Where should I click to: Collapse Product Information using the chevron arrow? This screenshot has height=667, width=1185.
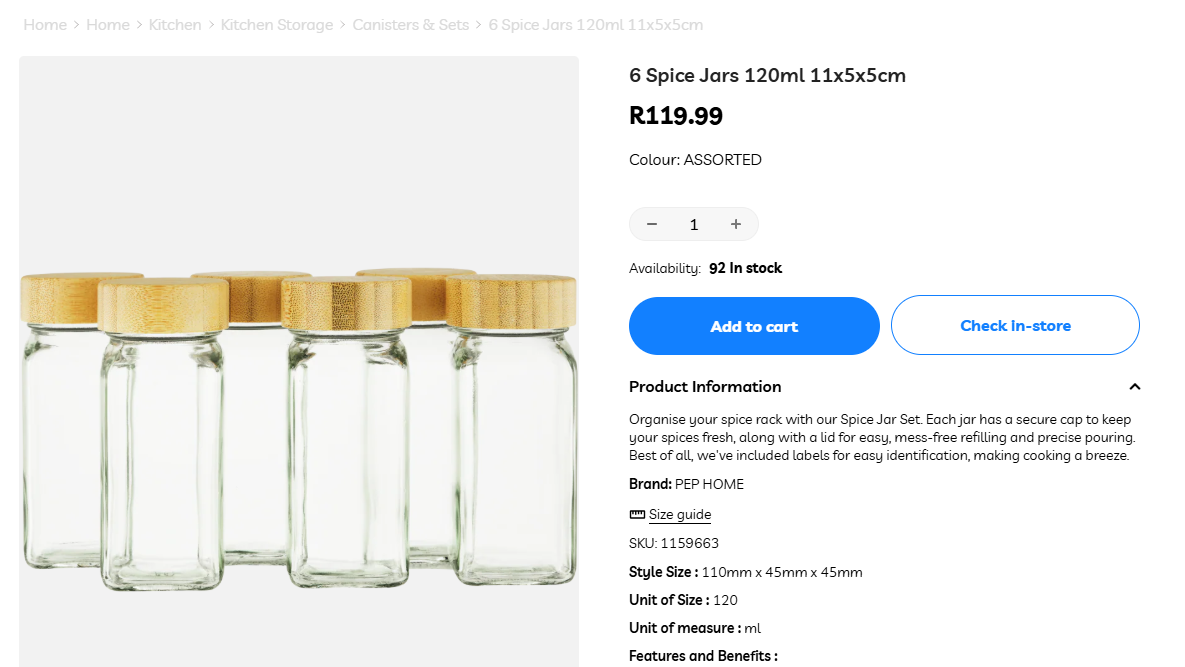pos(1134,387)
